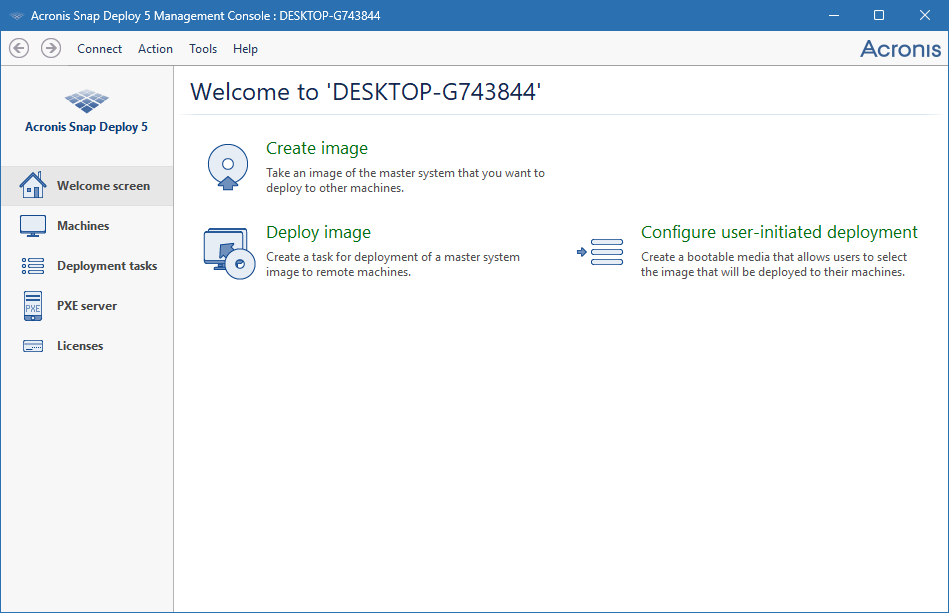Click the Create image link
949x613 pixels.
click(x=317, y=148)
